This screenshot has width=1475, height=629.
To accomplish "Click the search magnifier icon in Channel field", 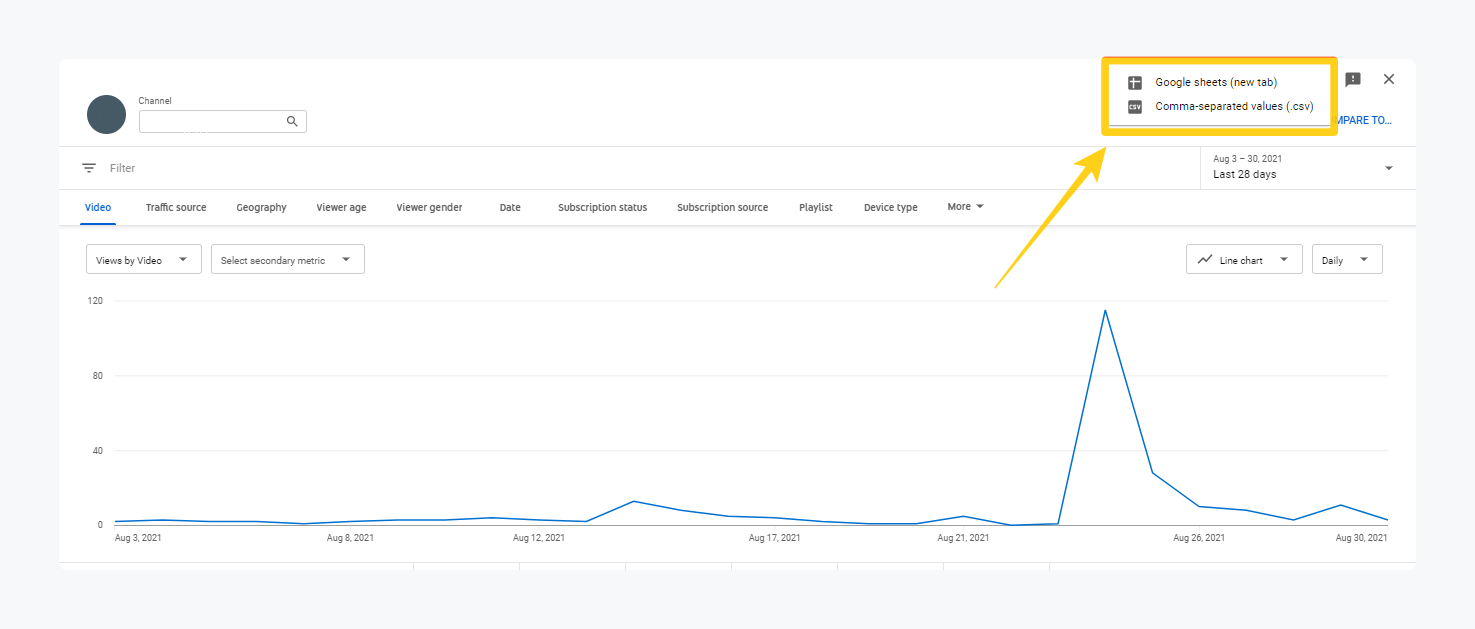I will pos(292,121).
